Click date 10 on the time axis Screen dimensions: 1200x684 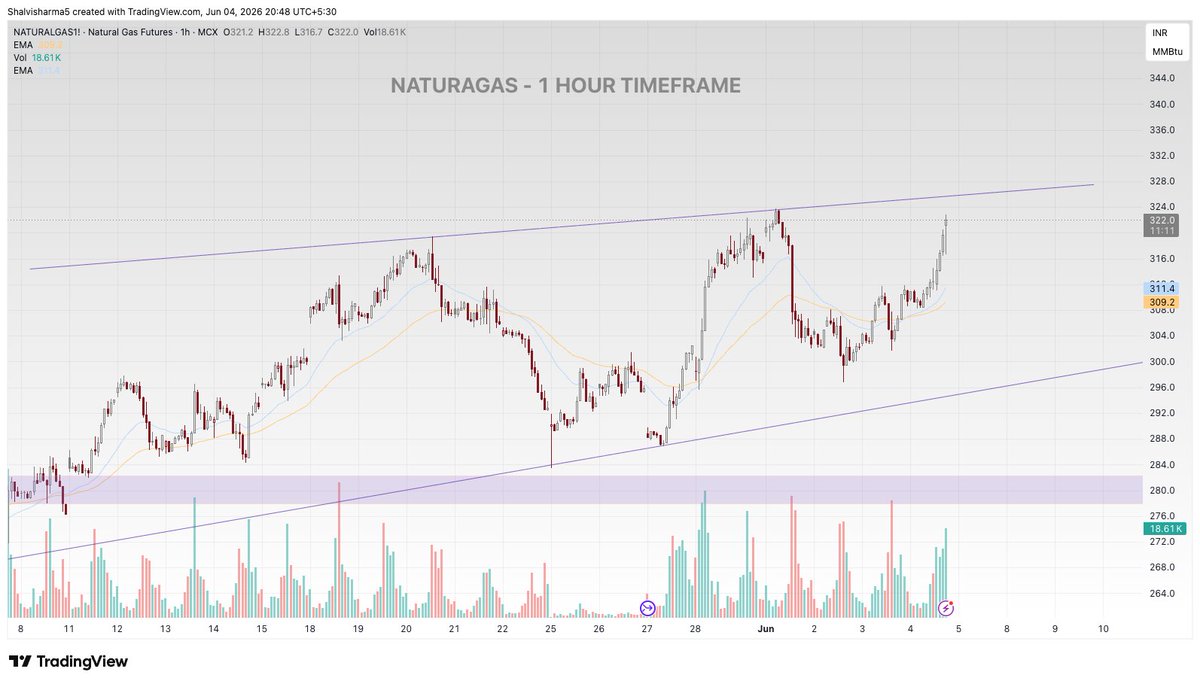pos(1103,629)
